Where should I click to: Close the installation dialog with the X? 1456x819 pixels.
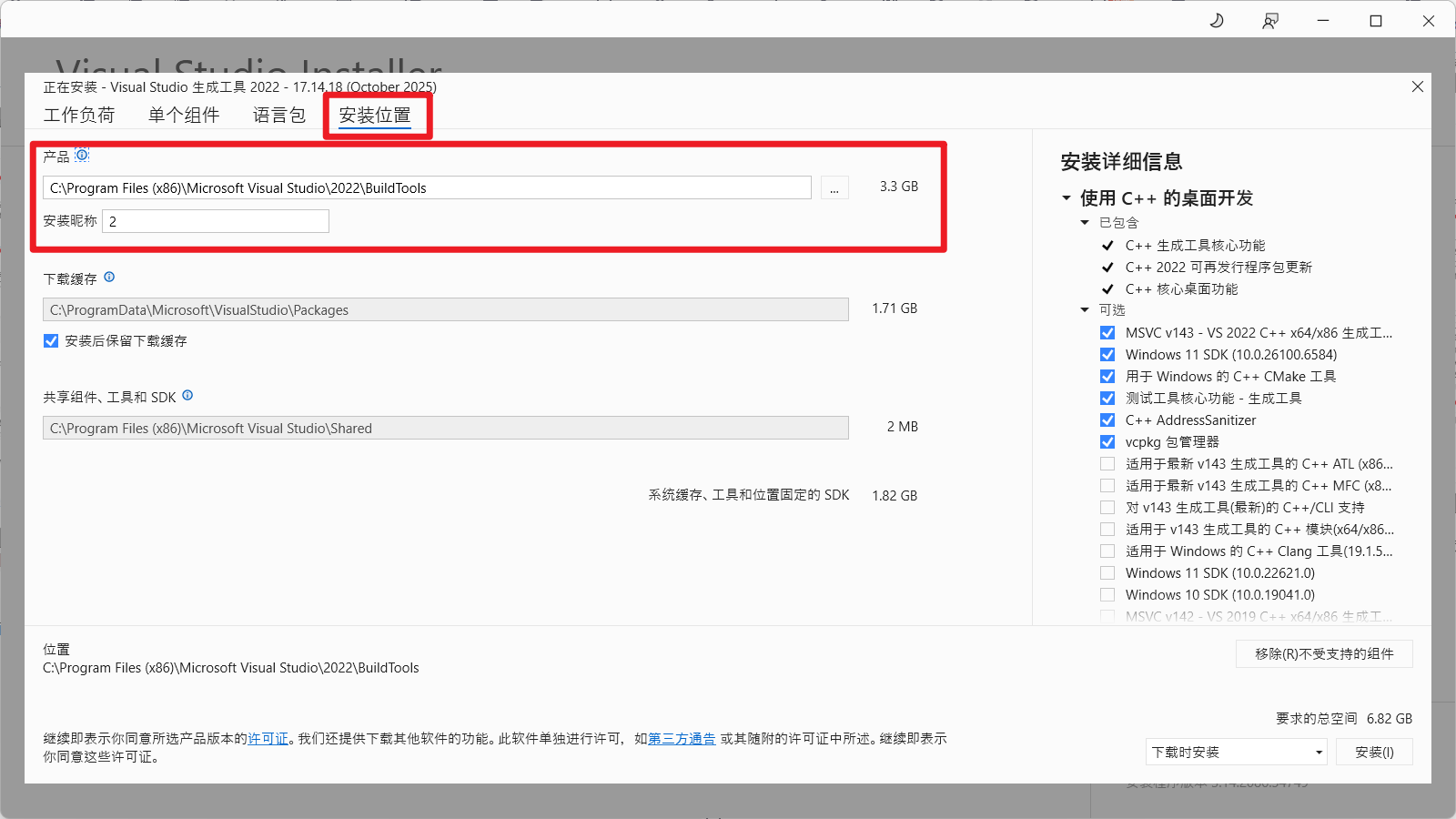tap(1417, 86)
